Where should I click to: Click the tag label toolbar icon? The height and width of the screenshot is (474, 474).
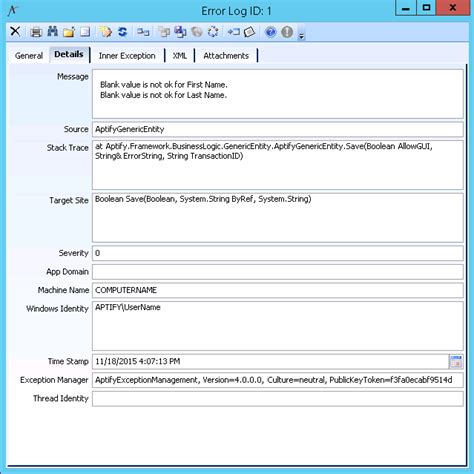click(249, 32)
